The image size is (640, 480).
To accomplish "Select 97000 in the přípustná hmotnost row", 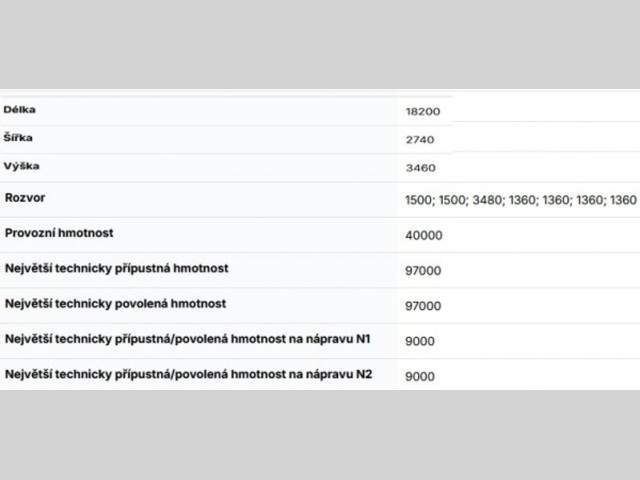I will click(x=423, y=271).
